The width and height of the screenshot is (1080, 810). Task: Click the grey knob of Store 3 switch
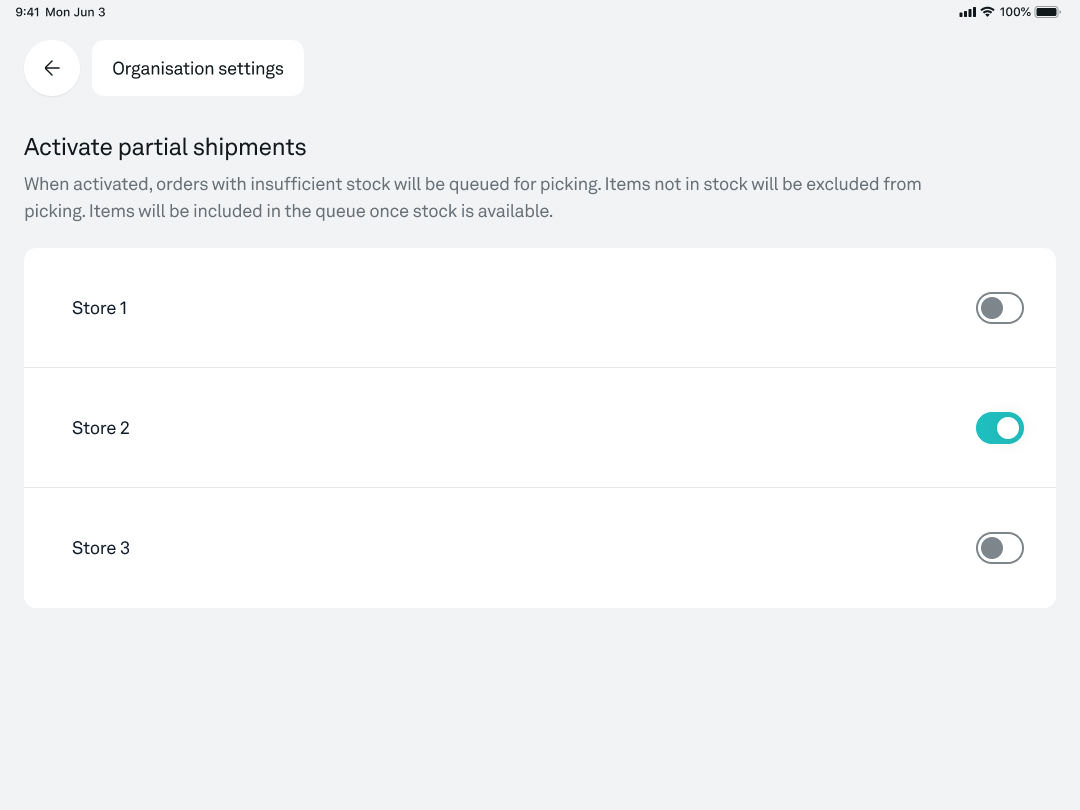tap(992, 548)
